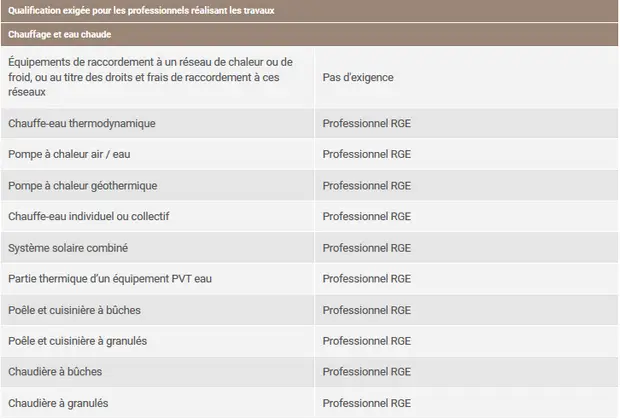
Task: Select "Professionnel RGE" next to Chaudière à bûches
Action: coord(366,372)
